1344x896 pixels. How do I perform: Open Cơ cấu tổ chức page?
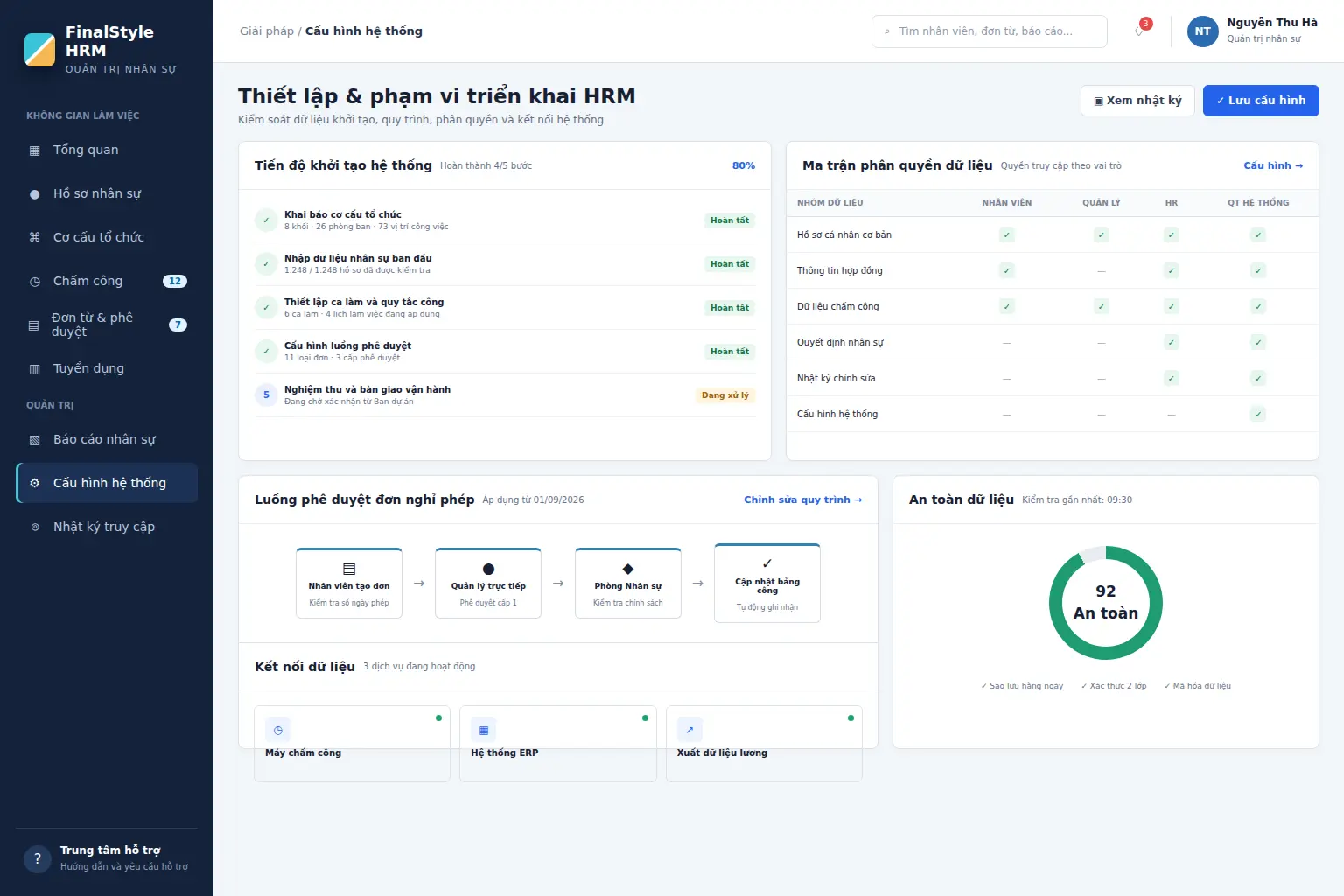coord(107,237)
